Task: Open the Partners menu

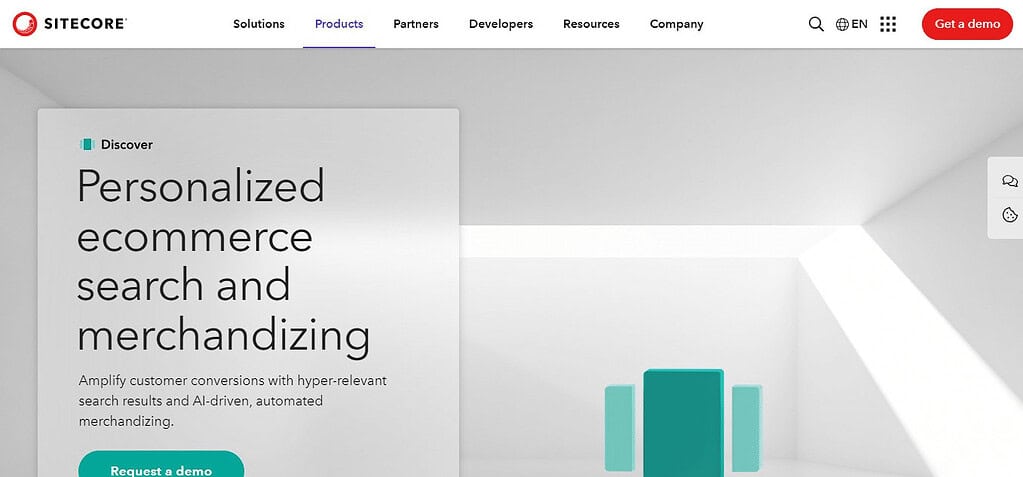Action: tap(416, 24)
